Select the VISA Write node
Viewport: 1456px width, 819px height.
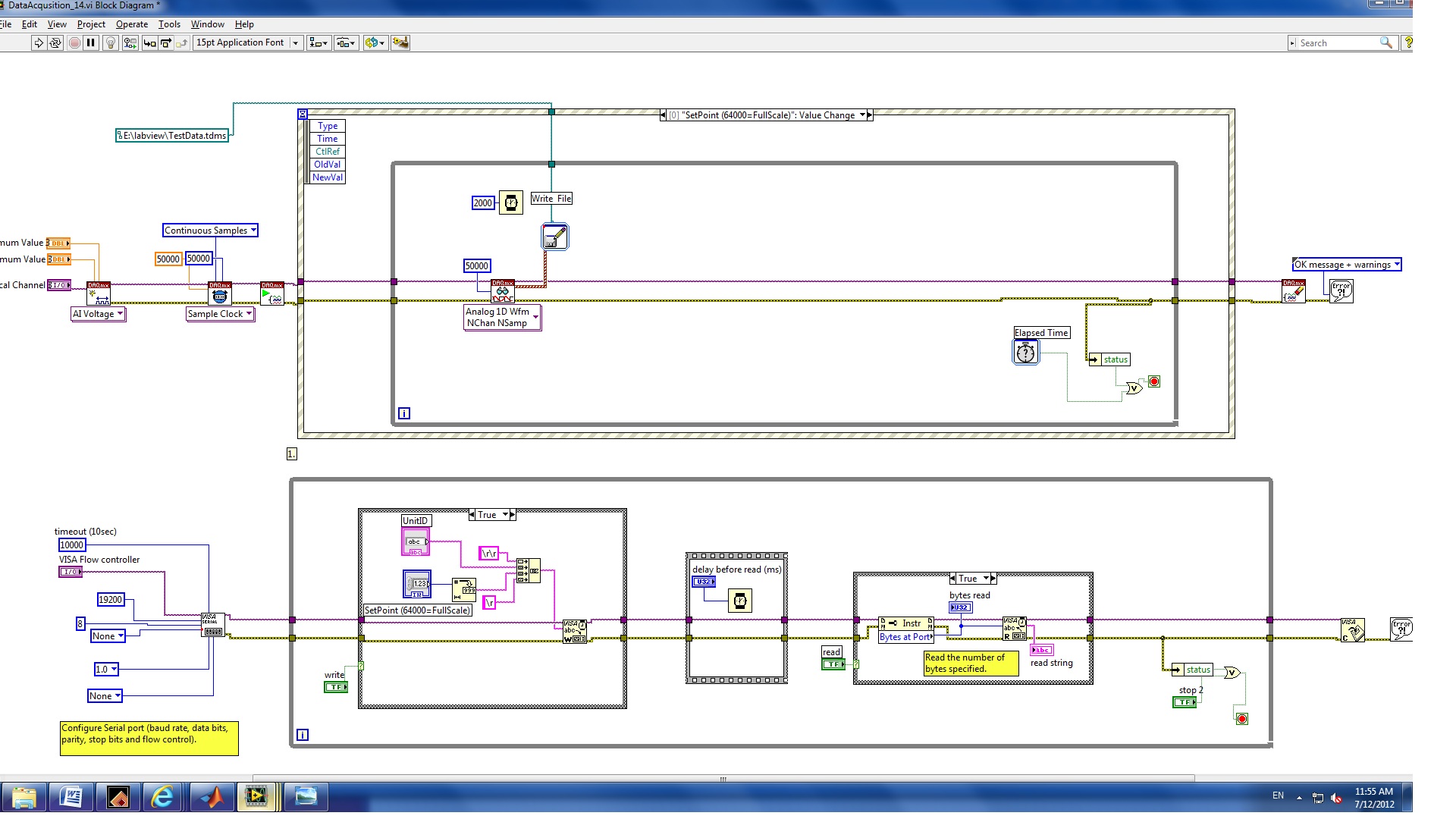pyautogui.click(x=574, y=632)
